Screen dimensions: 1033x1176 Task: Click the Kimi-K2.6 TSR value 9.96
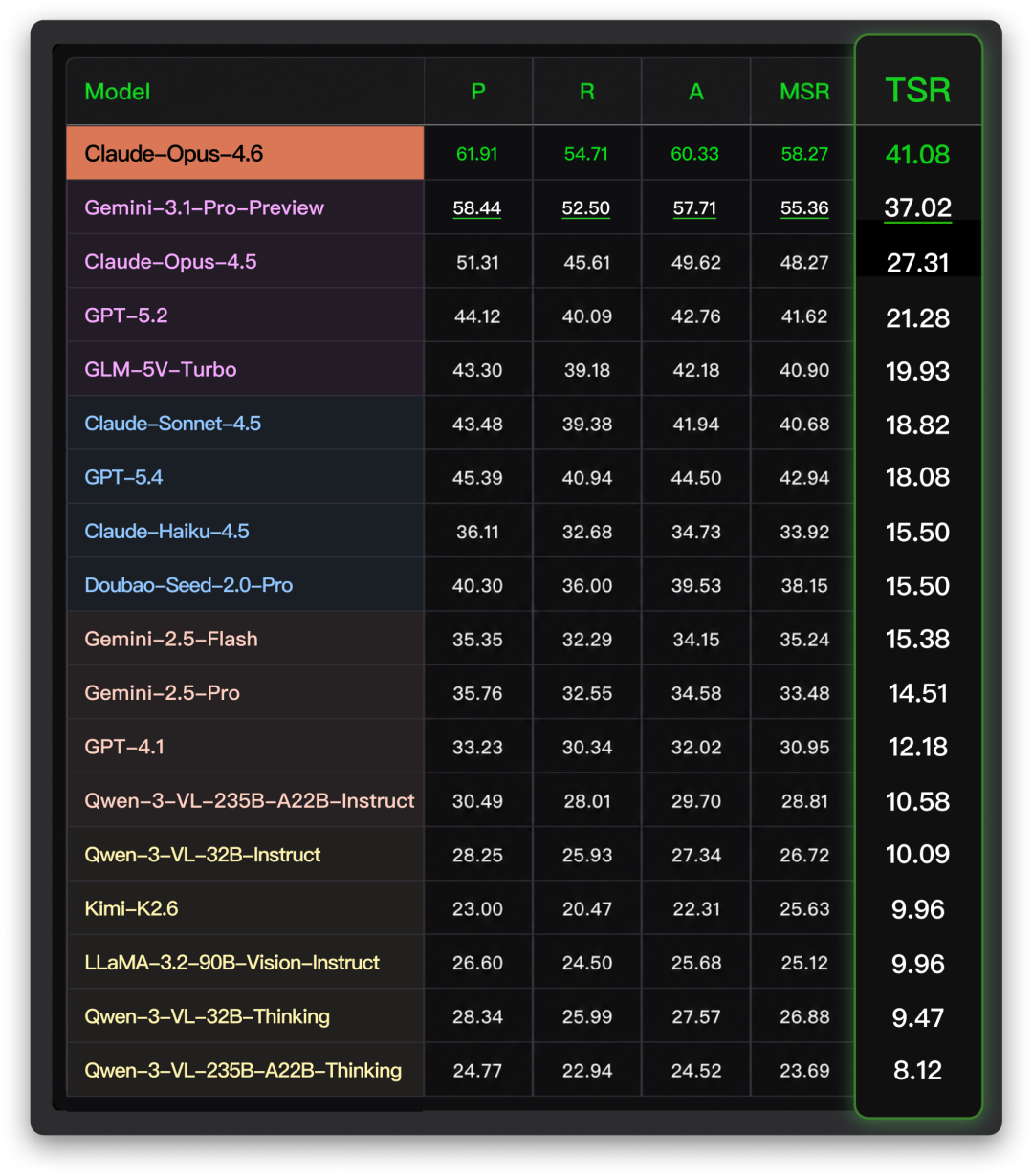pyautogui.click(x=918, y=909)
